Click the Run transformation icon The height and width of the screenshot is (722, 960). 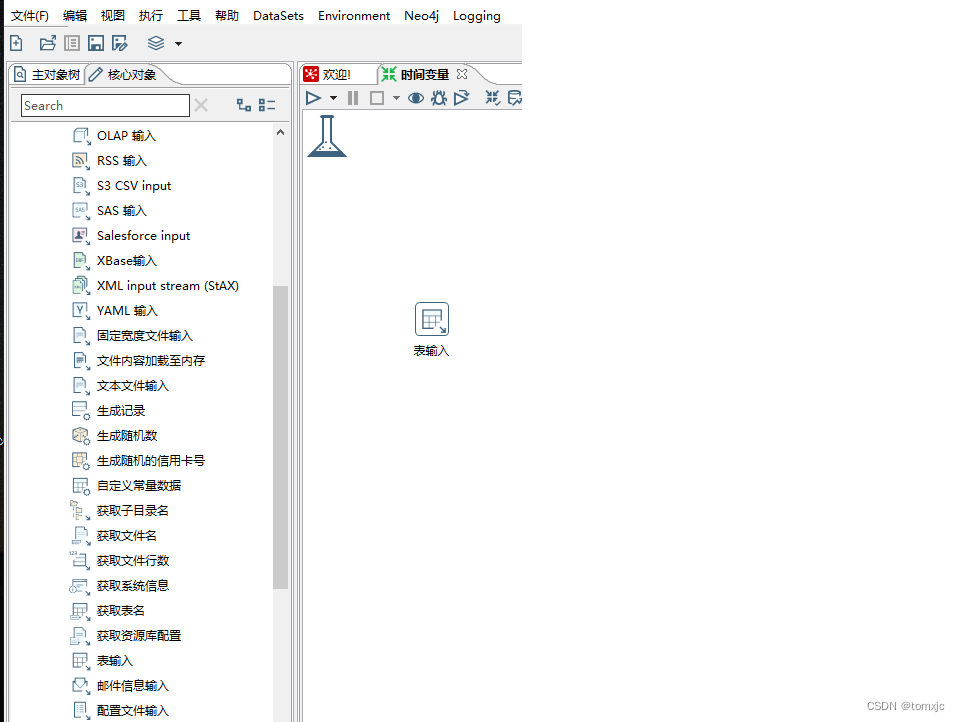pos(313,97)
